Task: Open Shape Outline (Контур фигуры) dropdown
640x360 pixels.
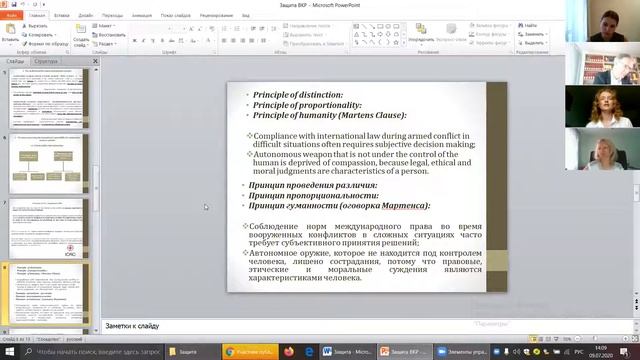Action: [x=489, y=34]
